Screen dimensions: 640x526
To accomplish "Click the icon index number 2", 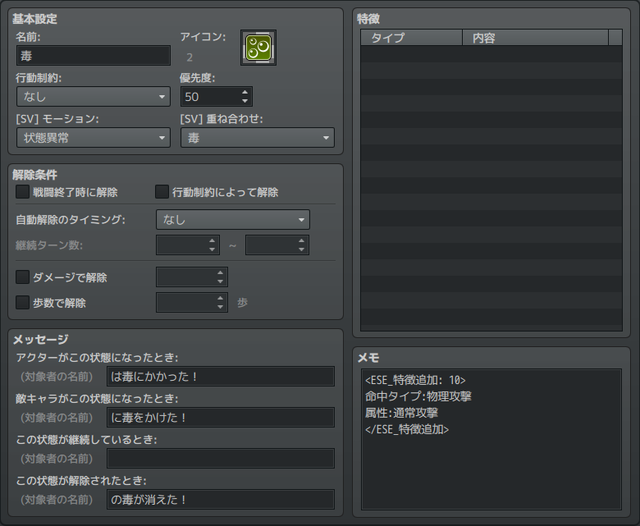I will (189, 57).
